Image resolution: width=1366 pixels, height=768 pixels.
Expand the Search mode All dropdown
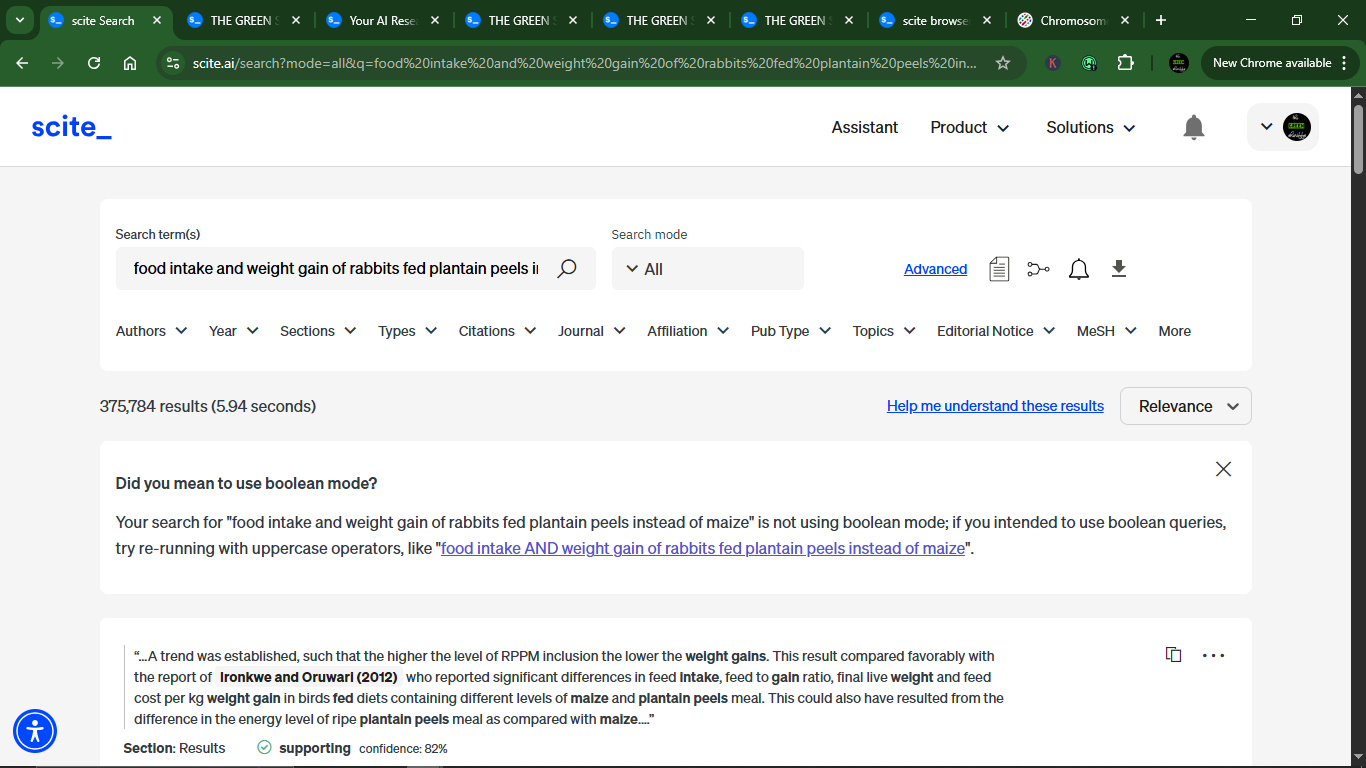(x=707, y=269)
